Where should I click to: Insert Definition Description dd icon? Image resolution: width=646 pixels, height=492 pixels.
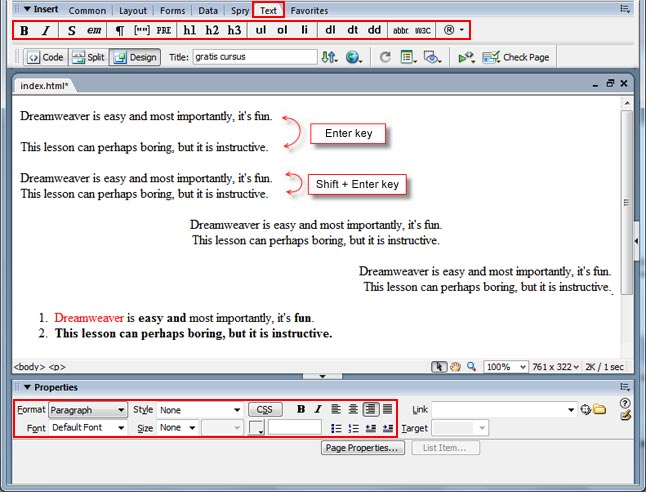click(374, 30)
